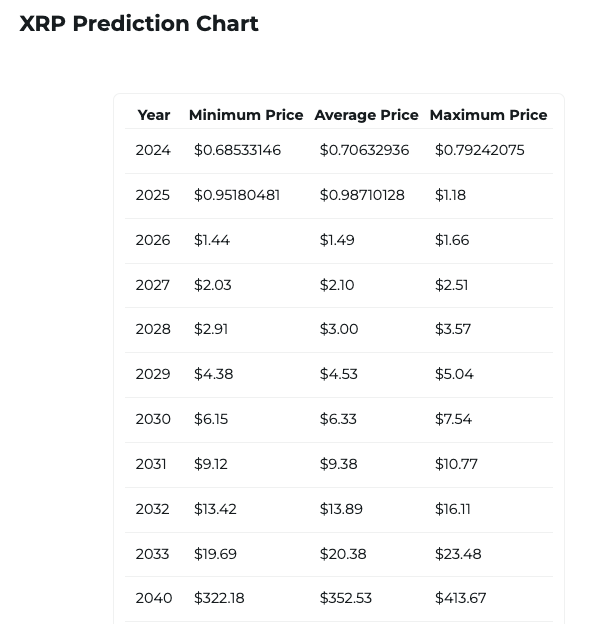Click the 2027 year cell
This screenshot has height=624, width=612.
pos(153,285)
